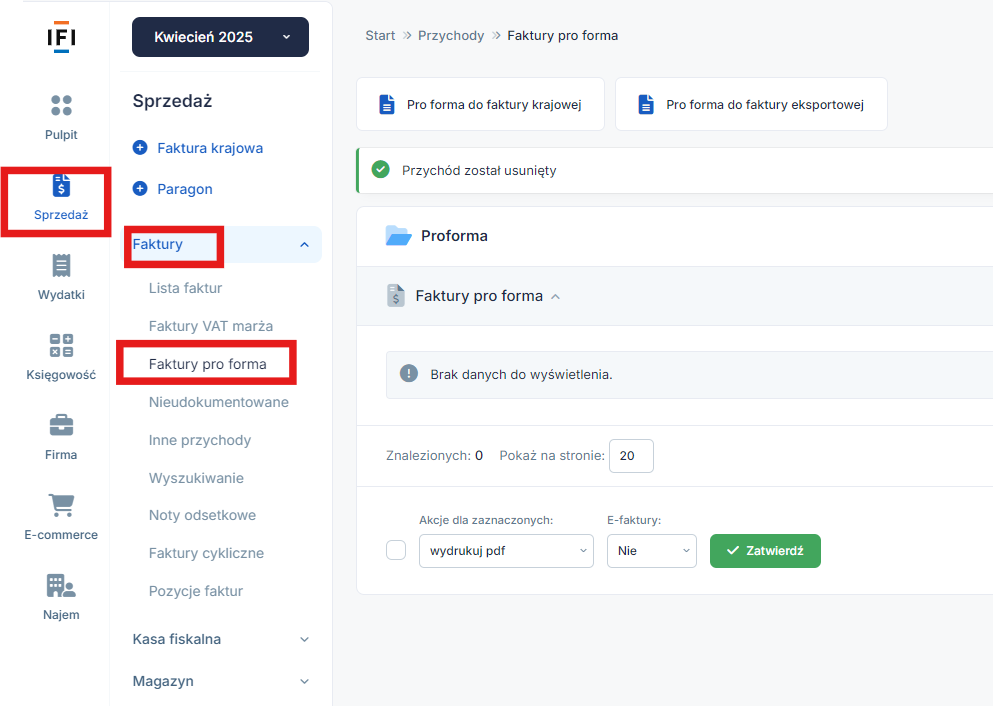Open the Najem building icon
Viewport: 993px width, 706px height.
61,586
